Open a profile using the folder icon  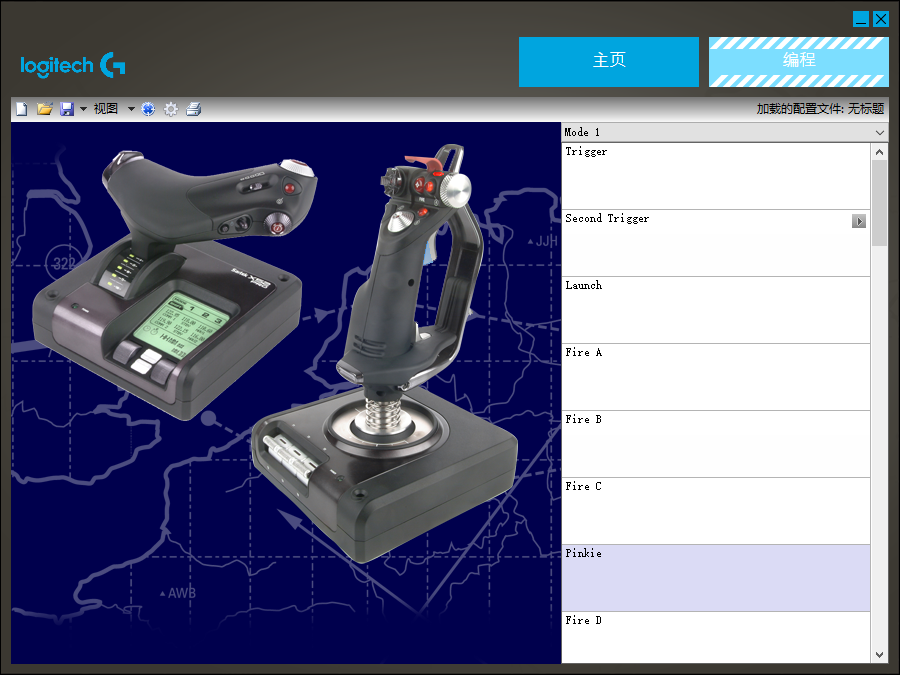(x=44, y=109)
